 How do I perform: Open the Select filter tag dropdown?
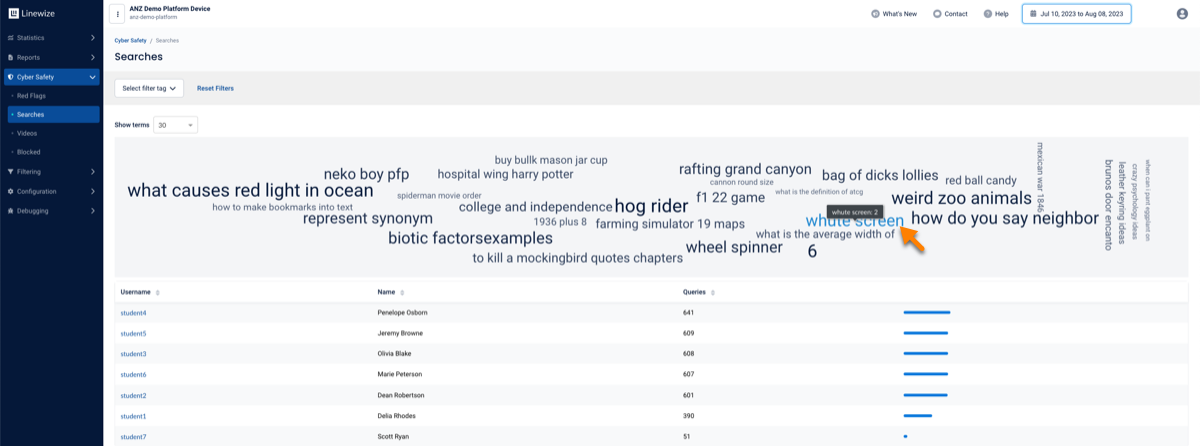tap(149, 88)
